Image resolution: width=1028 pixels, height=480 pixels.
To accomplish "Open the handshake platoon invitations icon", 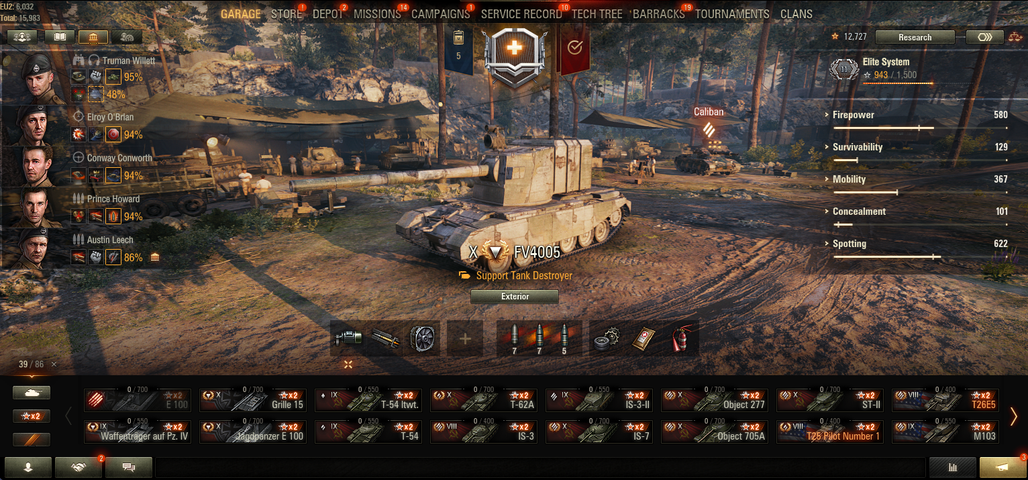I will coord(78,468).
